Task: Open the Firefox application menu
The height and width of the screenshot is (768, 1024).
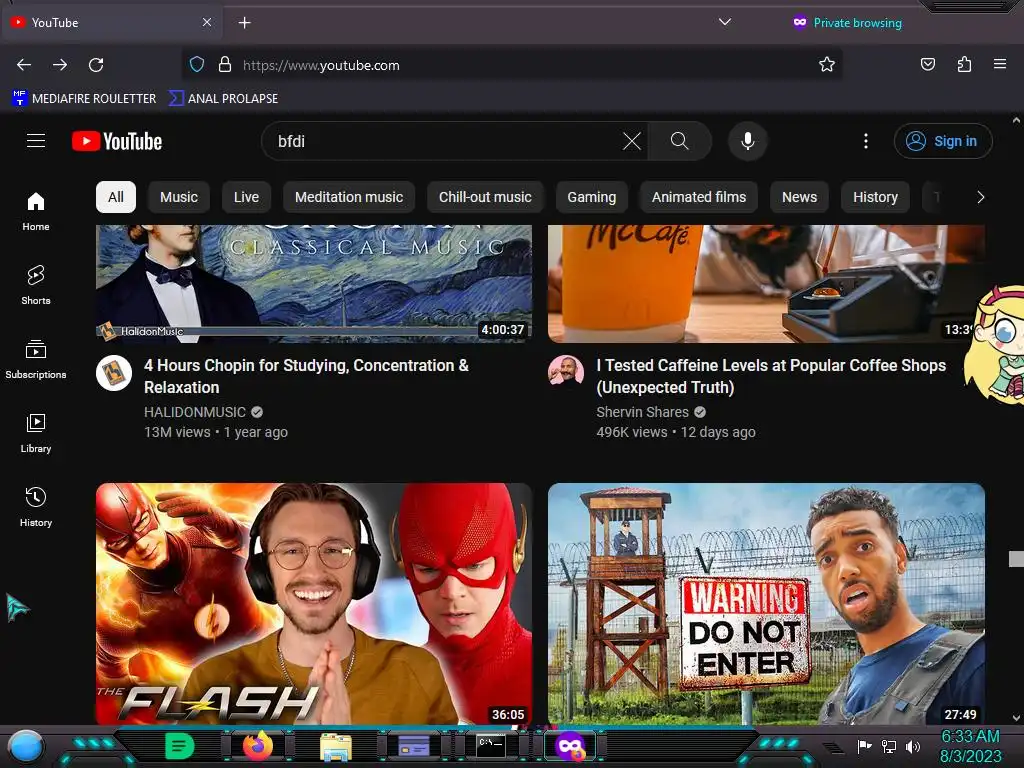Action: pyautogui.click(x=1000, y=65)
